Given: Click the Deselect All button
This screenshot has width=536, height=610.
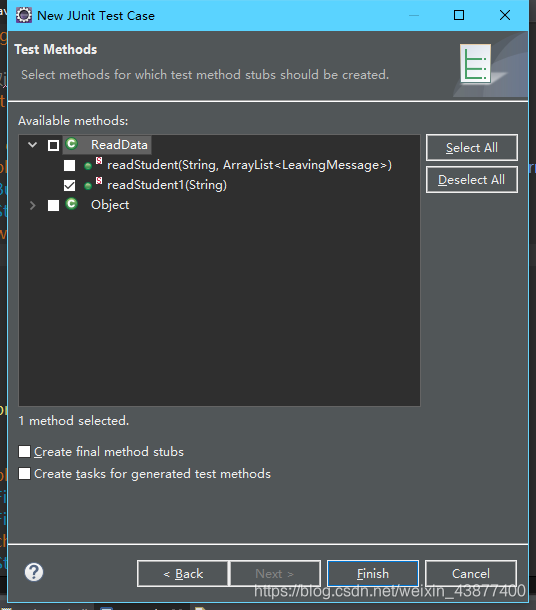Looking at the screenshot, I should pyautogui.click(x=472, y=179).
